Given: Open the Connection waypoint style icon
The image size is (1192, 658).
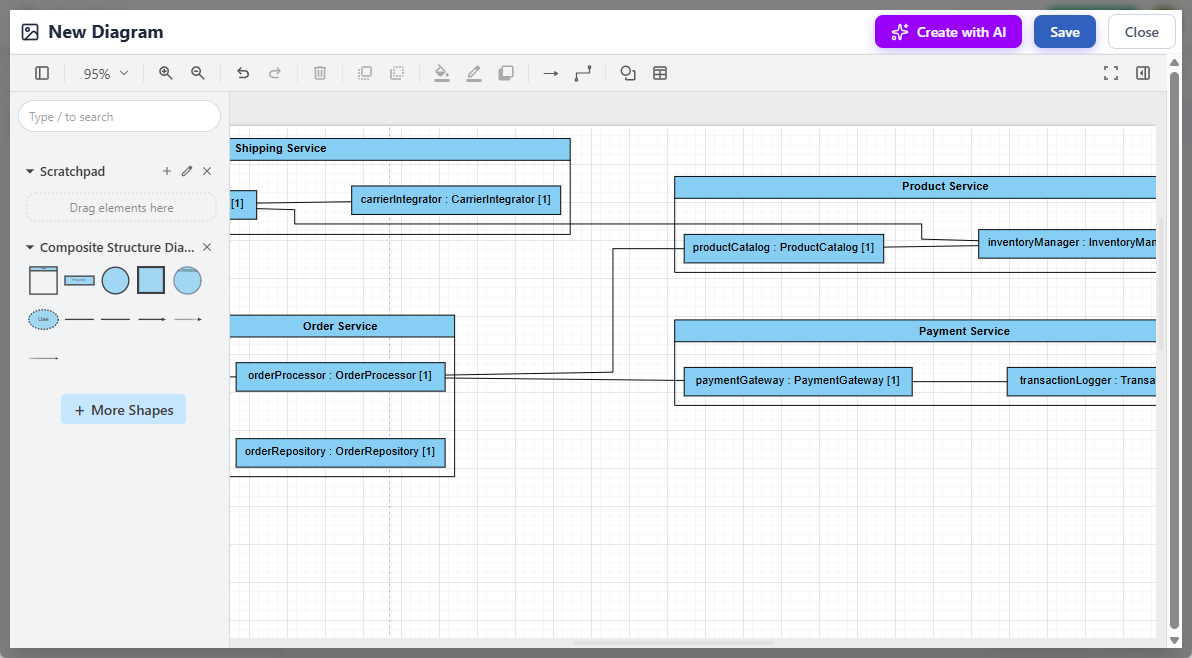Looking at the screenshot, I should click(583, 72).
